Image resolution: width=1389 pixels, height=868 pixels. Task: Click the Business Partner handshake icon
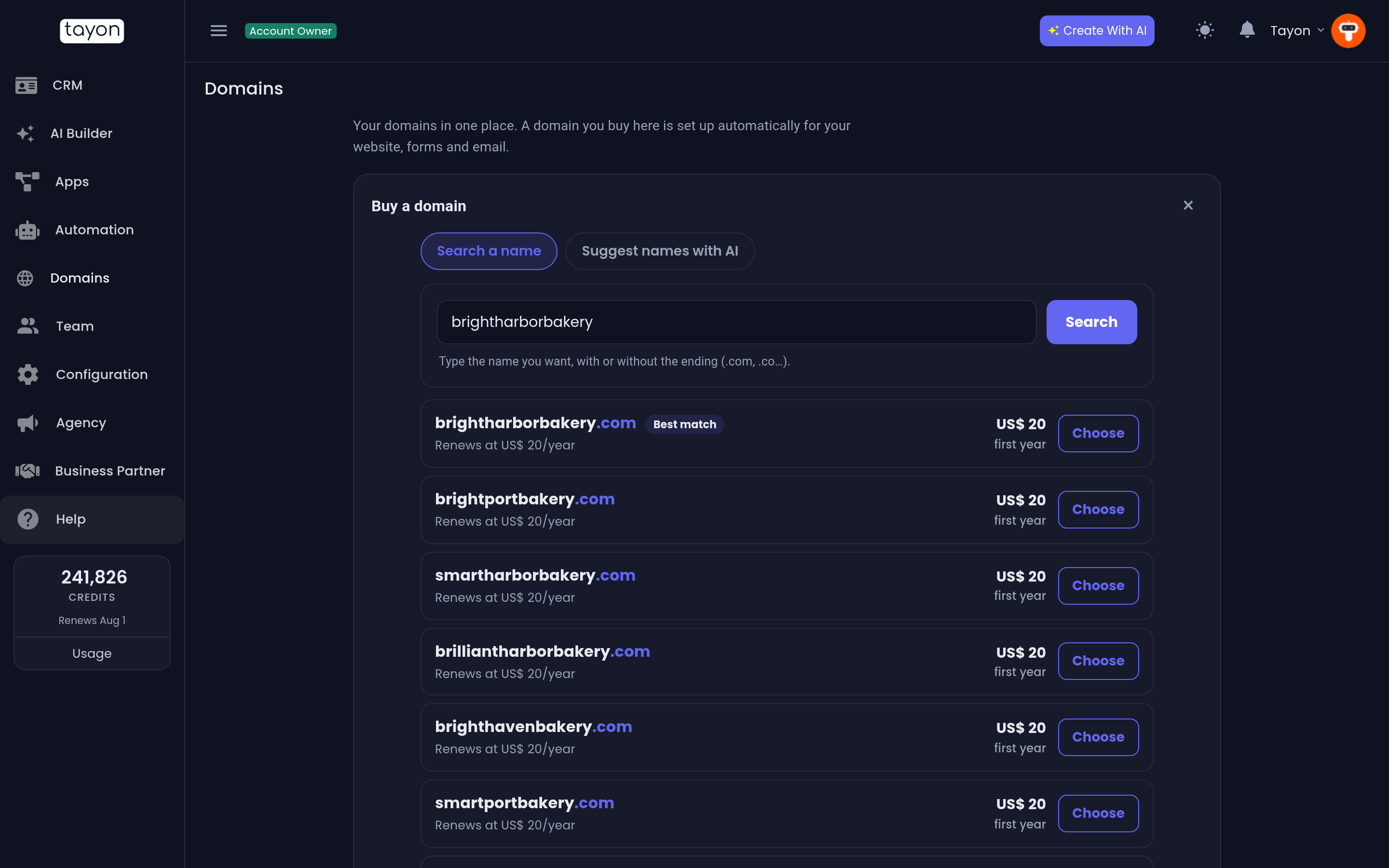(27, 471)
